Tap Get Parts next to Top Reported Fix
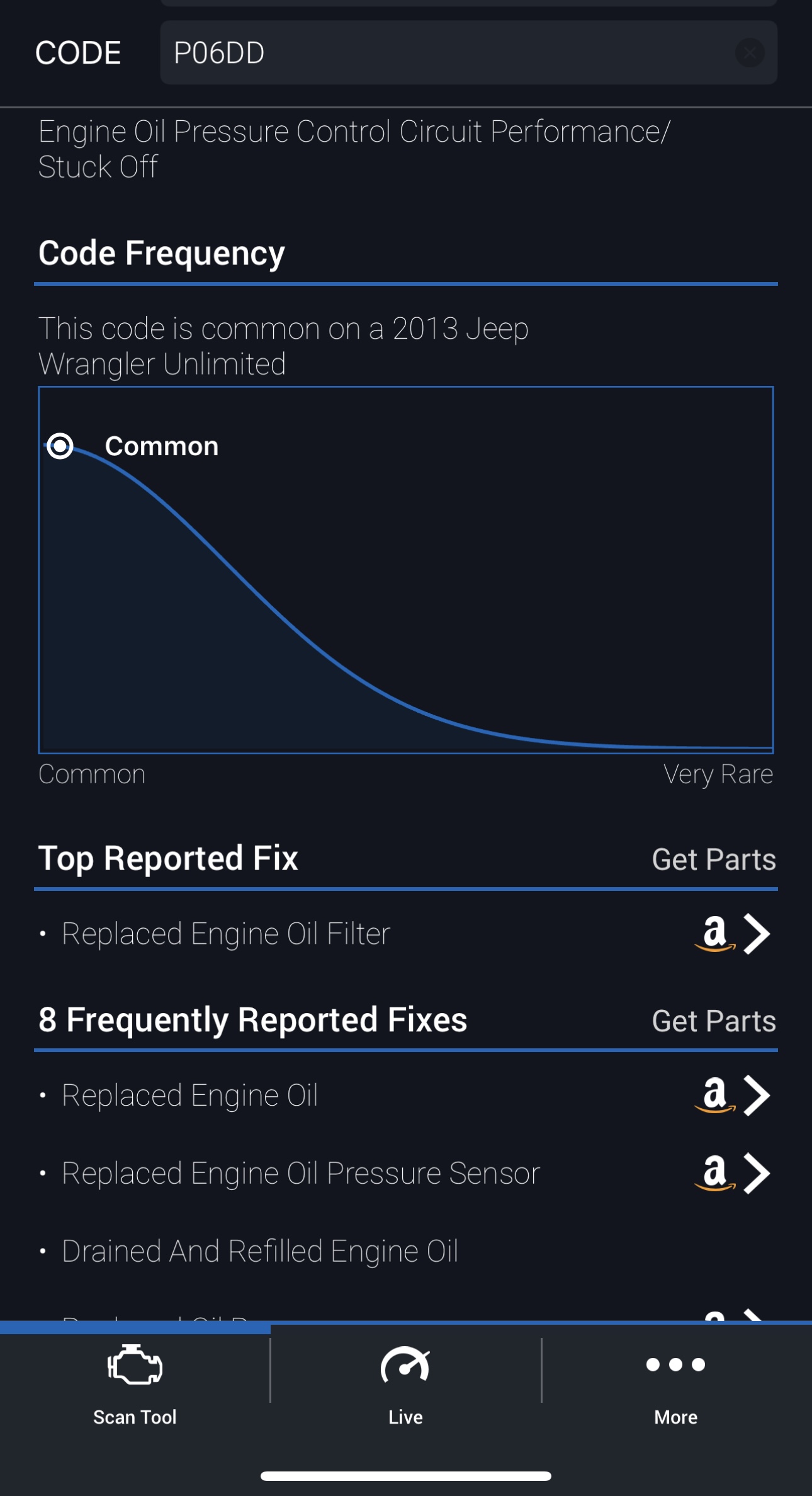 [714, 859]
